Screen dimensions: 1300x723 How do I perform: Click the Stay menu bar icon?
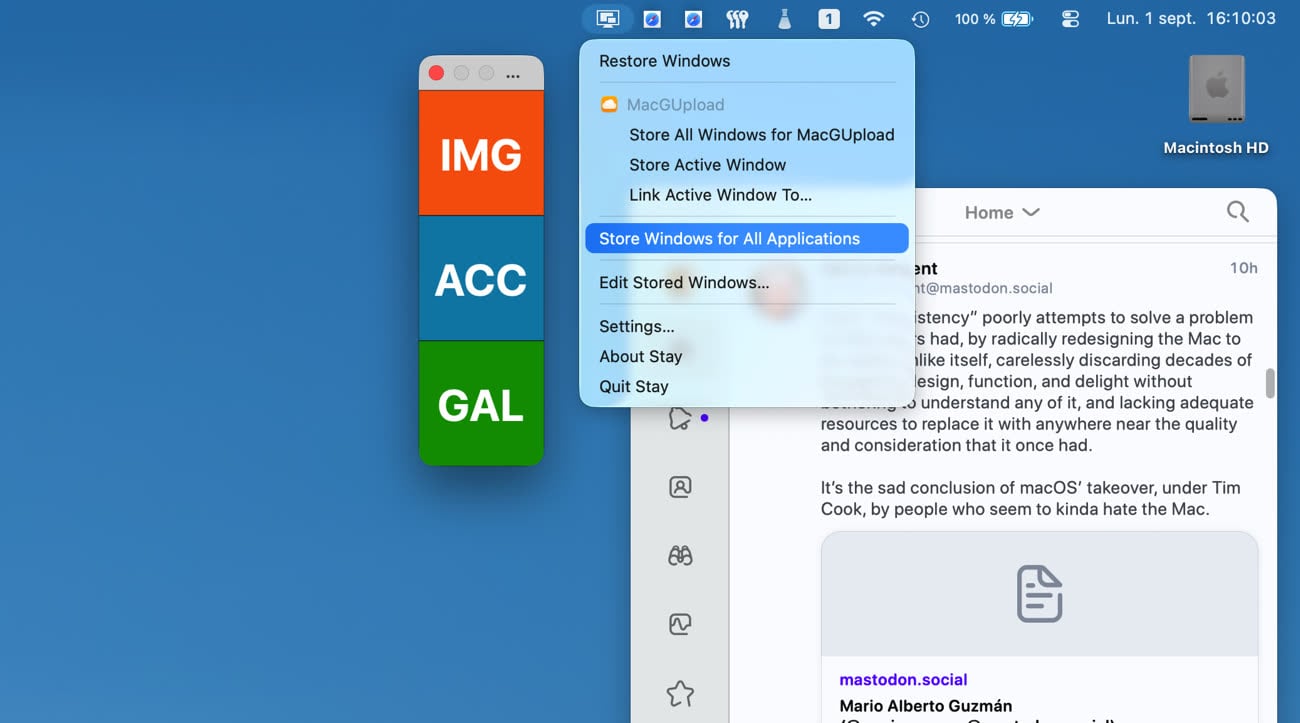[608, 19]
